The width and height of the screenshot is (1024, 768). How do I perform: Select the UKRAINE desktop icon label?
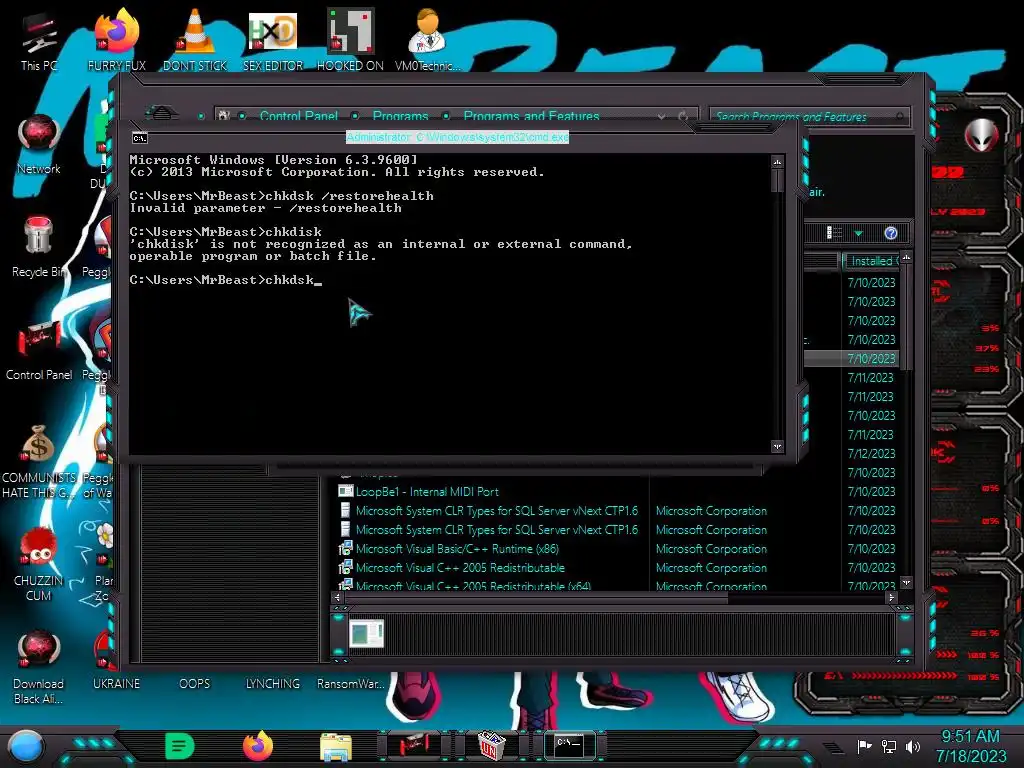(x=116, y=684)
